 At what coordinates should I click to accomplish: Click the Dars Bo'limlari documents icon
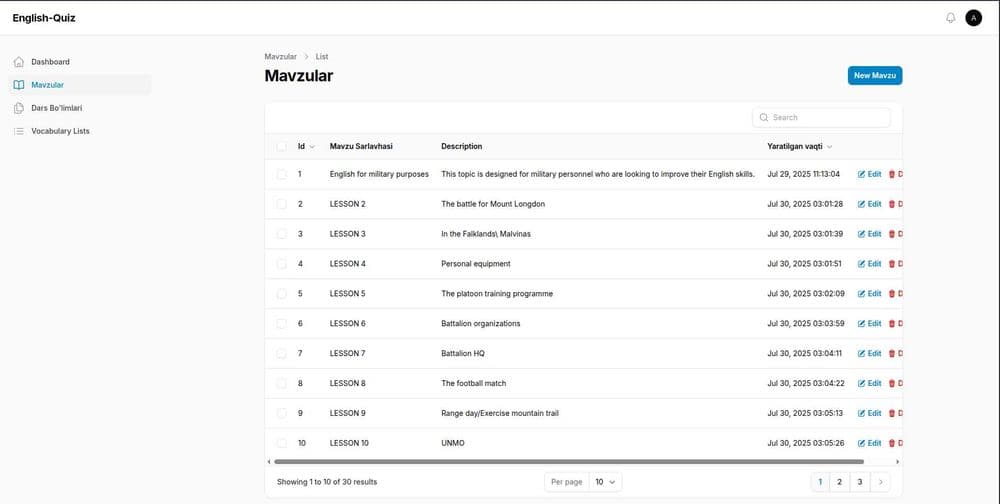pos(18,108)
